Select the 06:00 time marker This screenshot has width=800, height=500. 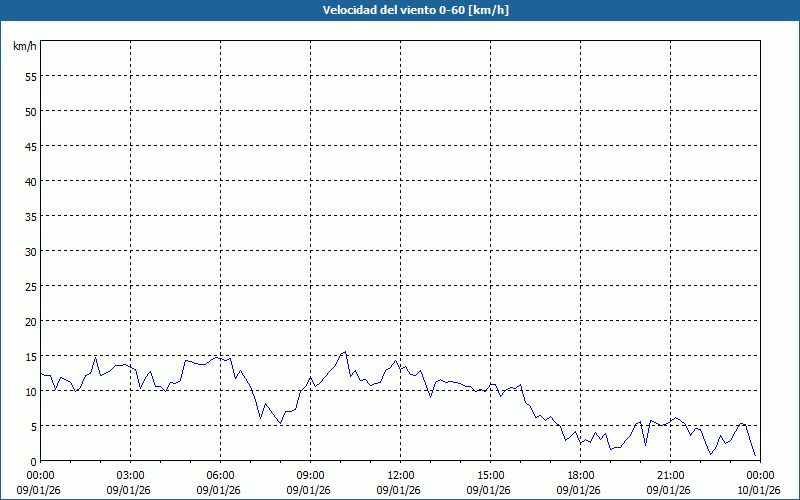click(x=220, y=475)
